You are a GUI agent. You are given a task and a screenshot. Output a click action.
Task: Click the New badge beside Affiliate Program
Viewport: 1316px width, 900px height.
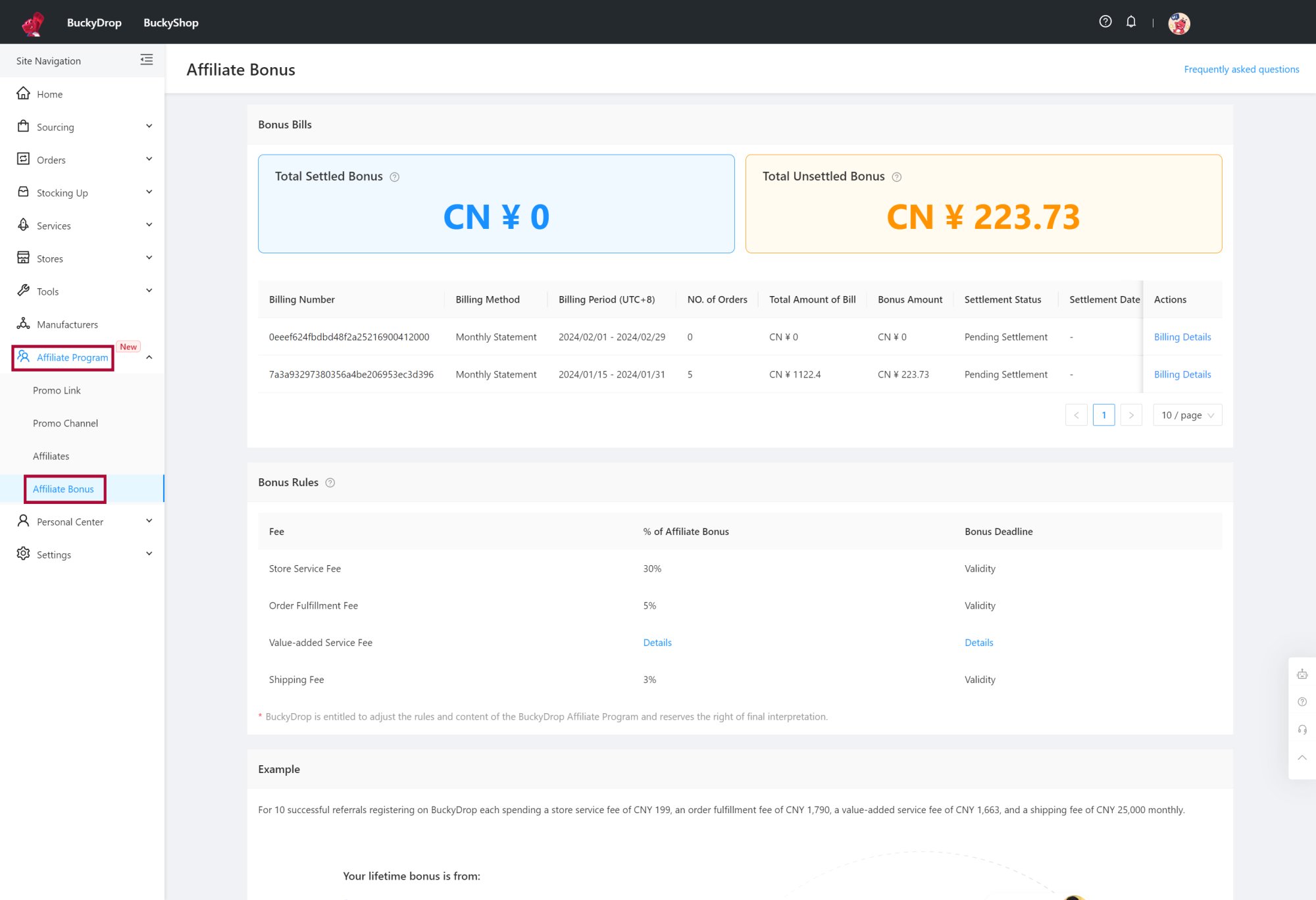128,347
